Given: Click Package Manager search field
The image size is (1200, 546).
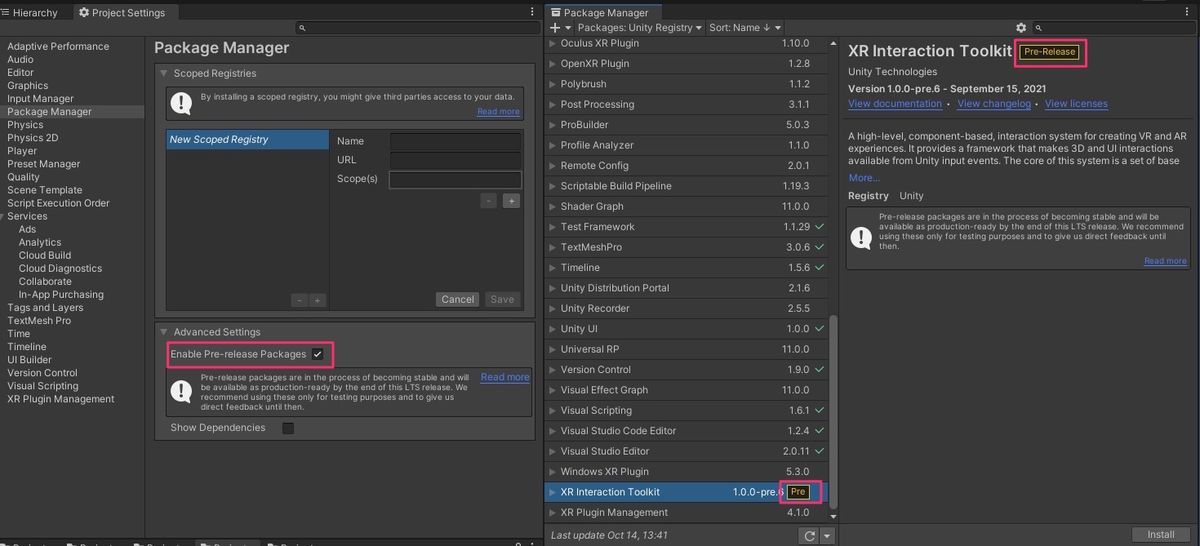Looking at the screenshot, I should click(x=1112, y=28).
